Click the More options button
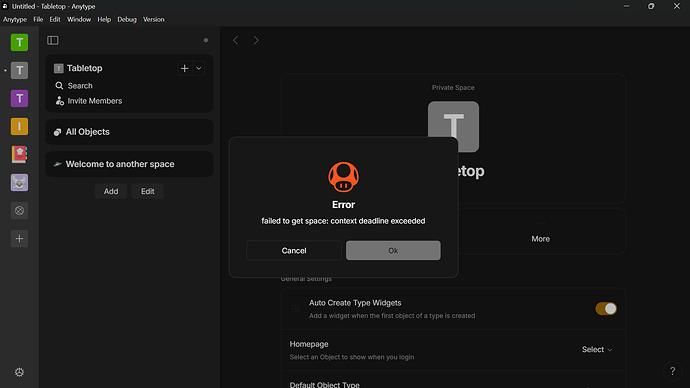This screenshot has width=690, height=388. coord(540,232)
